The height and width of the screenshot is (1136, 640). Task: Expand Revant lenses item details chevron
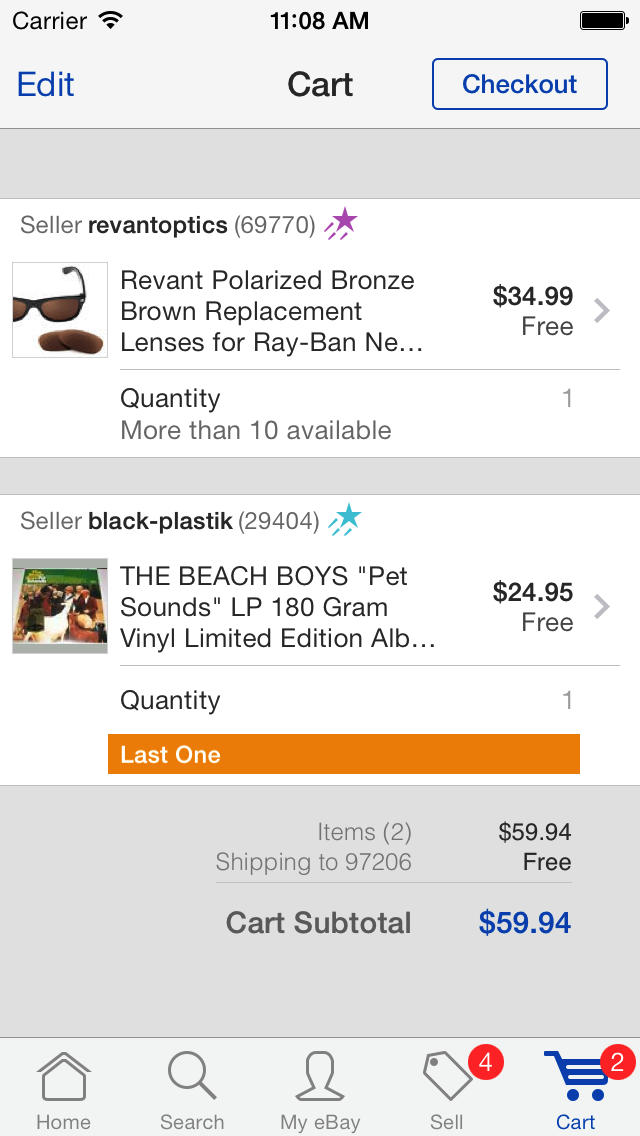(601, 311)
